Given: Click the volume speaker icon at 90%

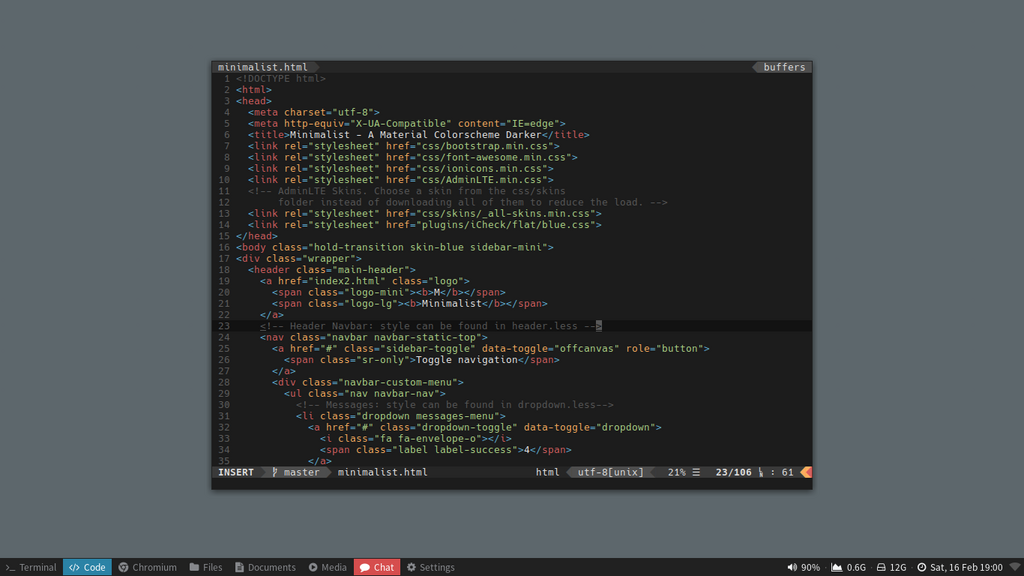Looking at the screenshot, I should (x=792, y=567).
